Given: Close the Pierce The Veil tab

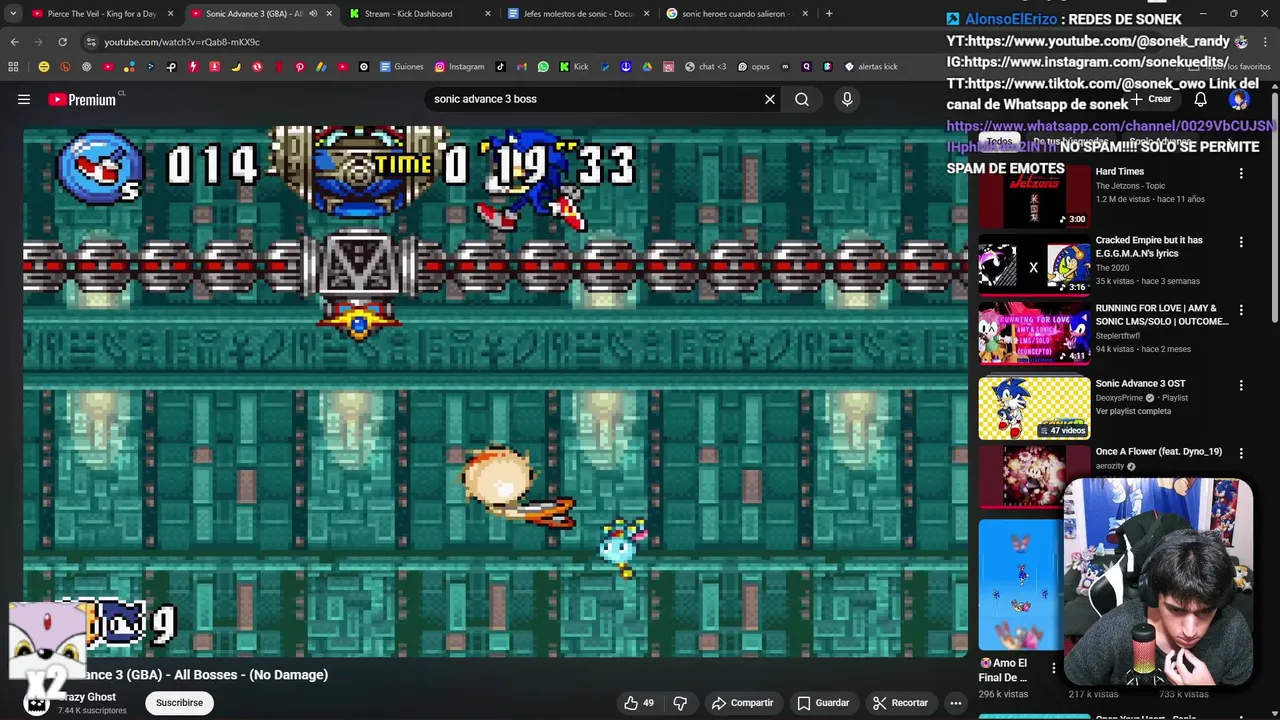Looking at the screenshot, I should pos(170,14).
